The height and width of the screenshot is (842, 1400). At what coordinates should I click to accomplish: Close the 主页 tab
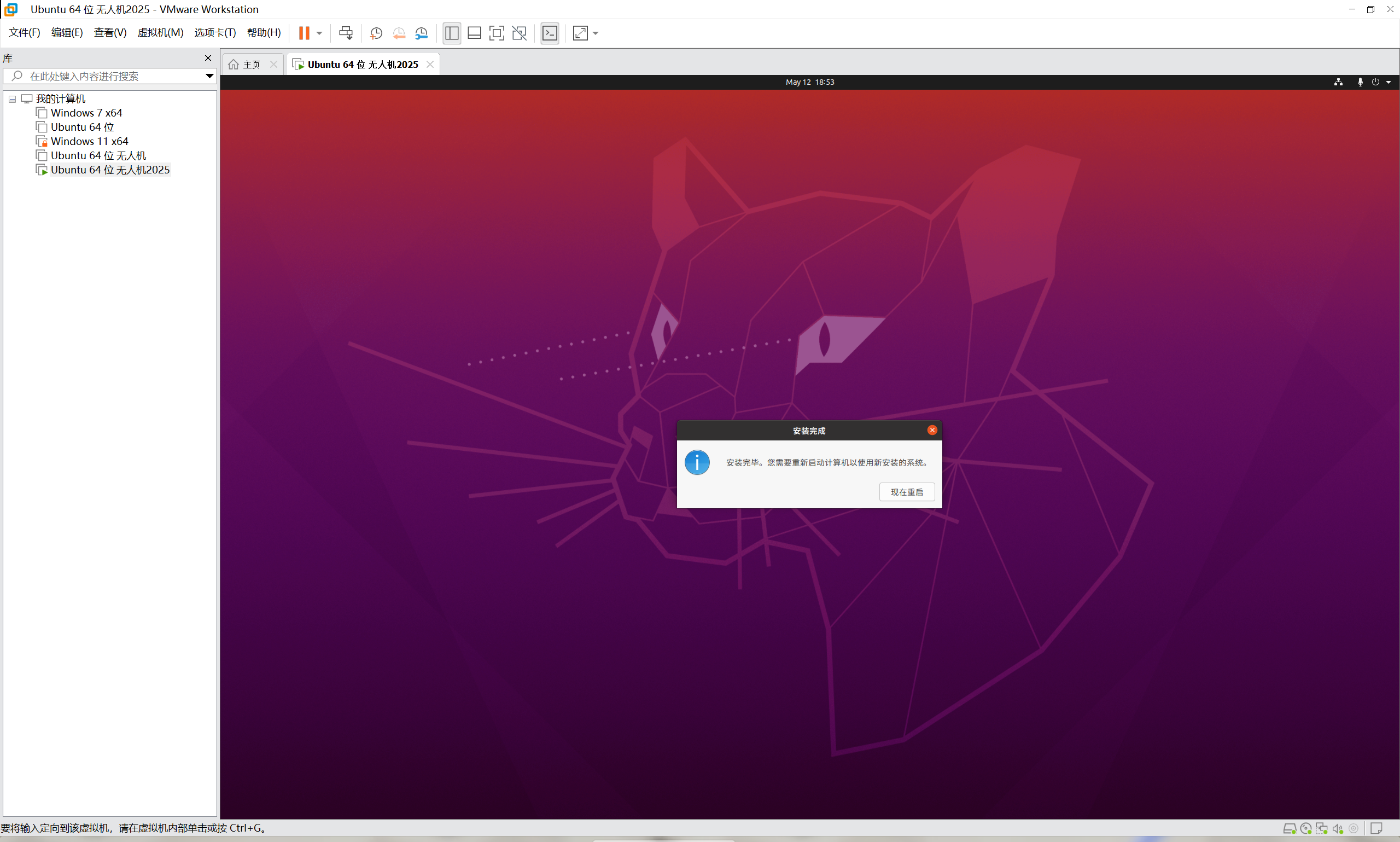point(273,65)
